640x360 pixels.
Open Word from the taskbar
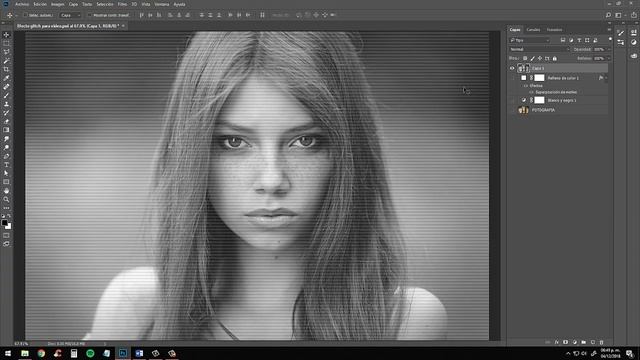click(139, 353)
